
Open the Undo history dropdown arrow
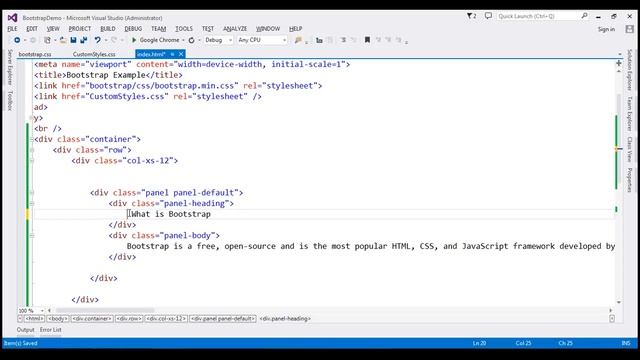106,40
